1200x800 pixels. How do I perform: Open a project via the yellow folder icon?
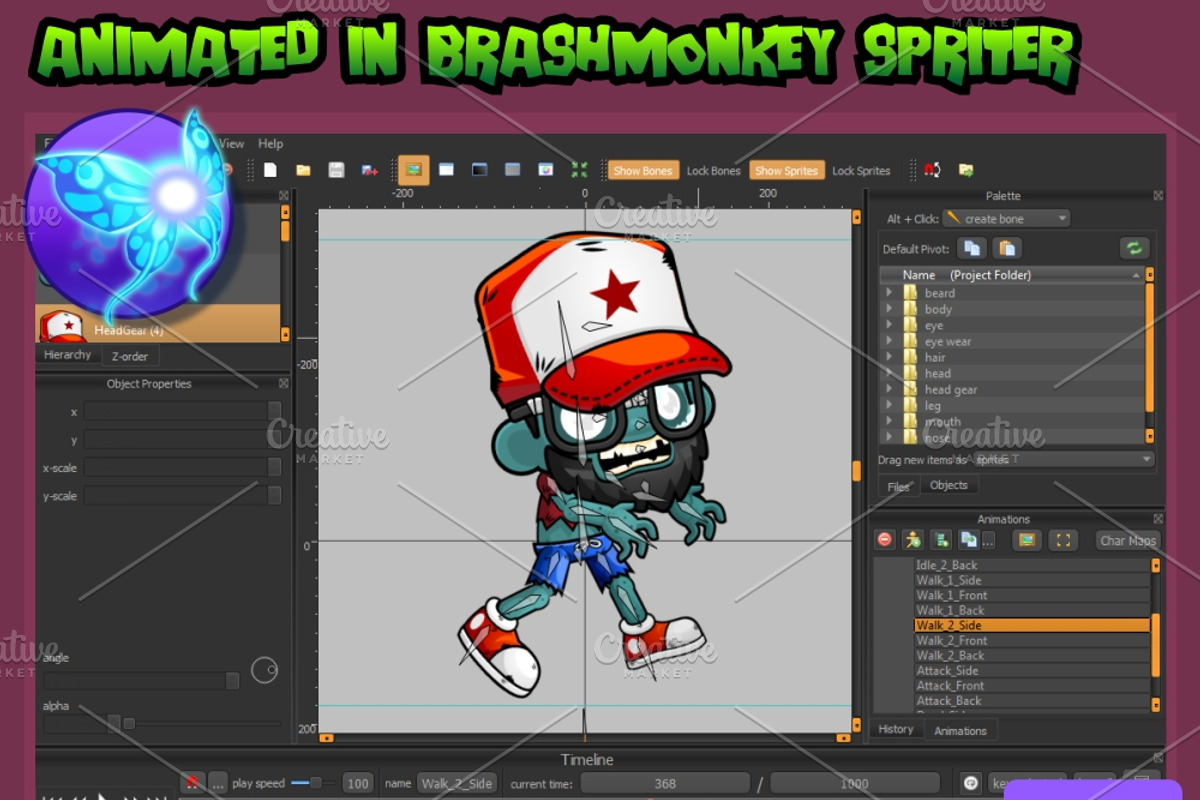(x=303, y=170)
